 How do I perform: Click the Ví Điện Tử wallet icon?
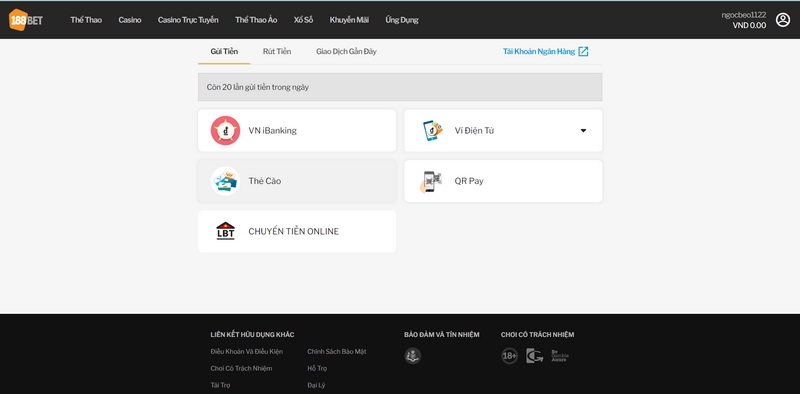pos(432,131)
